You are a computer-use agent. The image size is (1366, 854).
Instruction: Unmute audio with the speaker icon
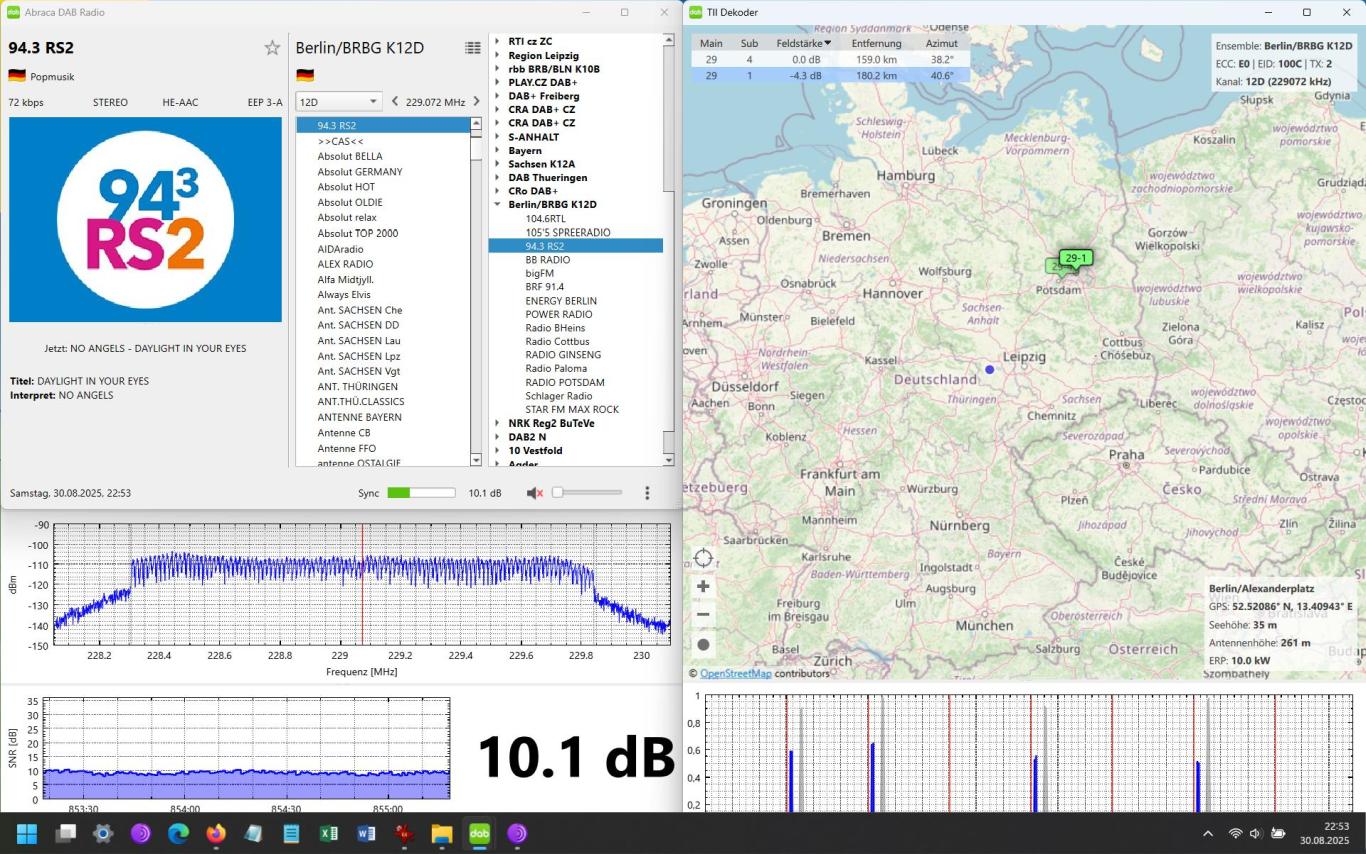point(535,493)
